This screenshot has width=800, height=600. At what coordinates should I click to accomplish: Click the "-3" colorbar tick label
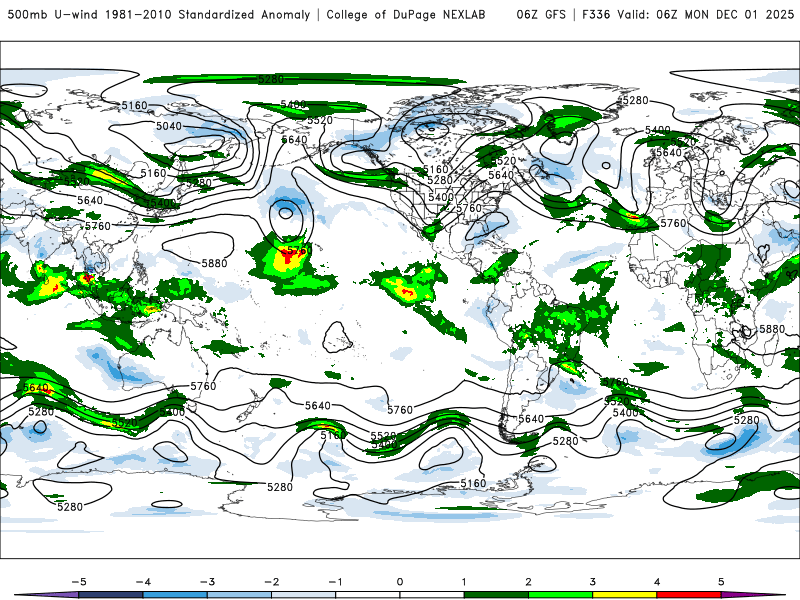208,582
